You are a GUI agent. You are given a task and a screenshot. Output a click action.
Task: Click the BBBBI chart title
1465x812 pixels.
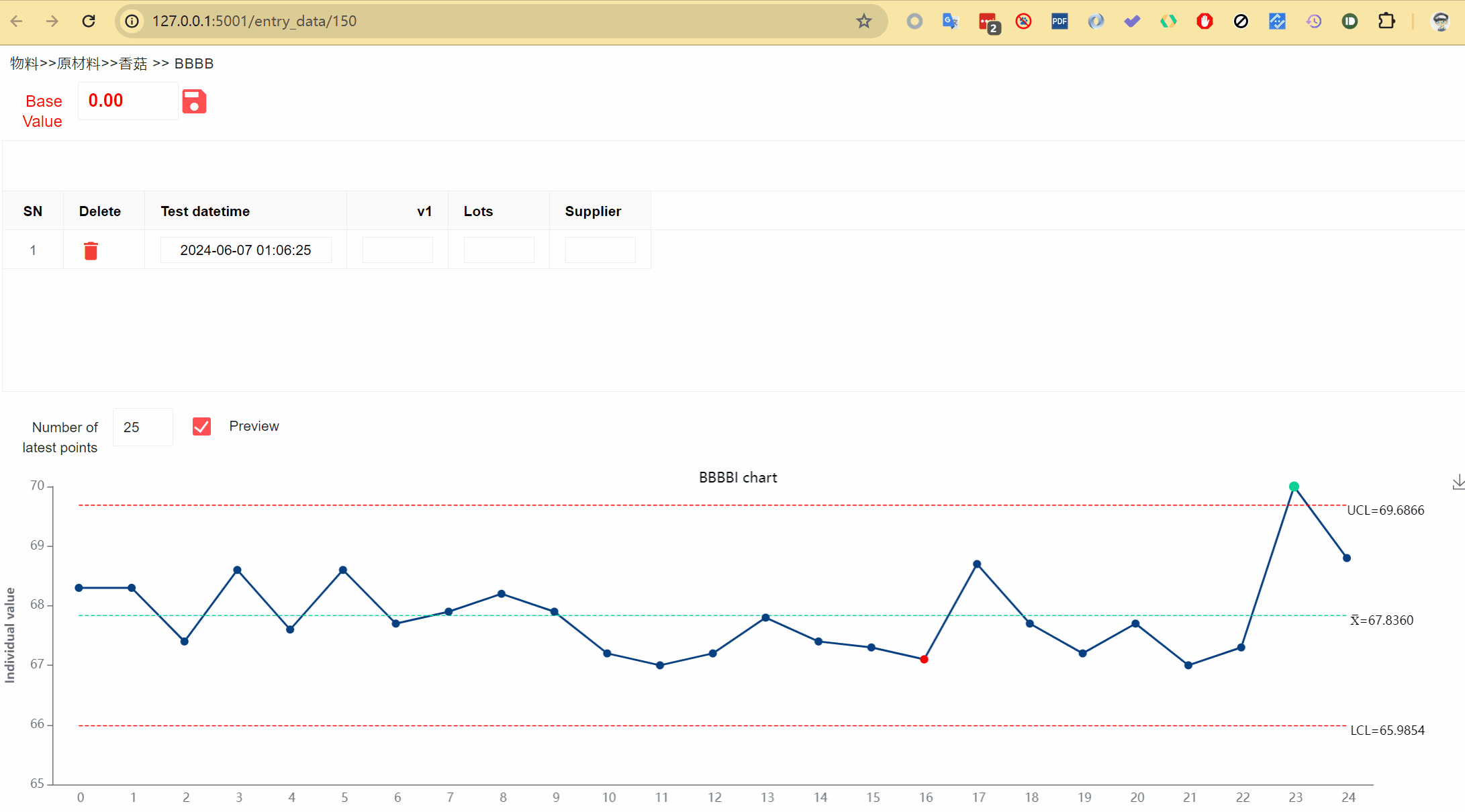coord(738,478)
